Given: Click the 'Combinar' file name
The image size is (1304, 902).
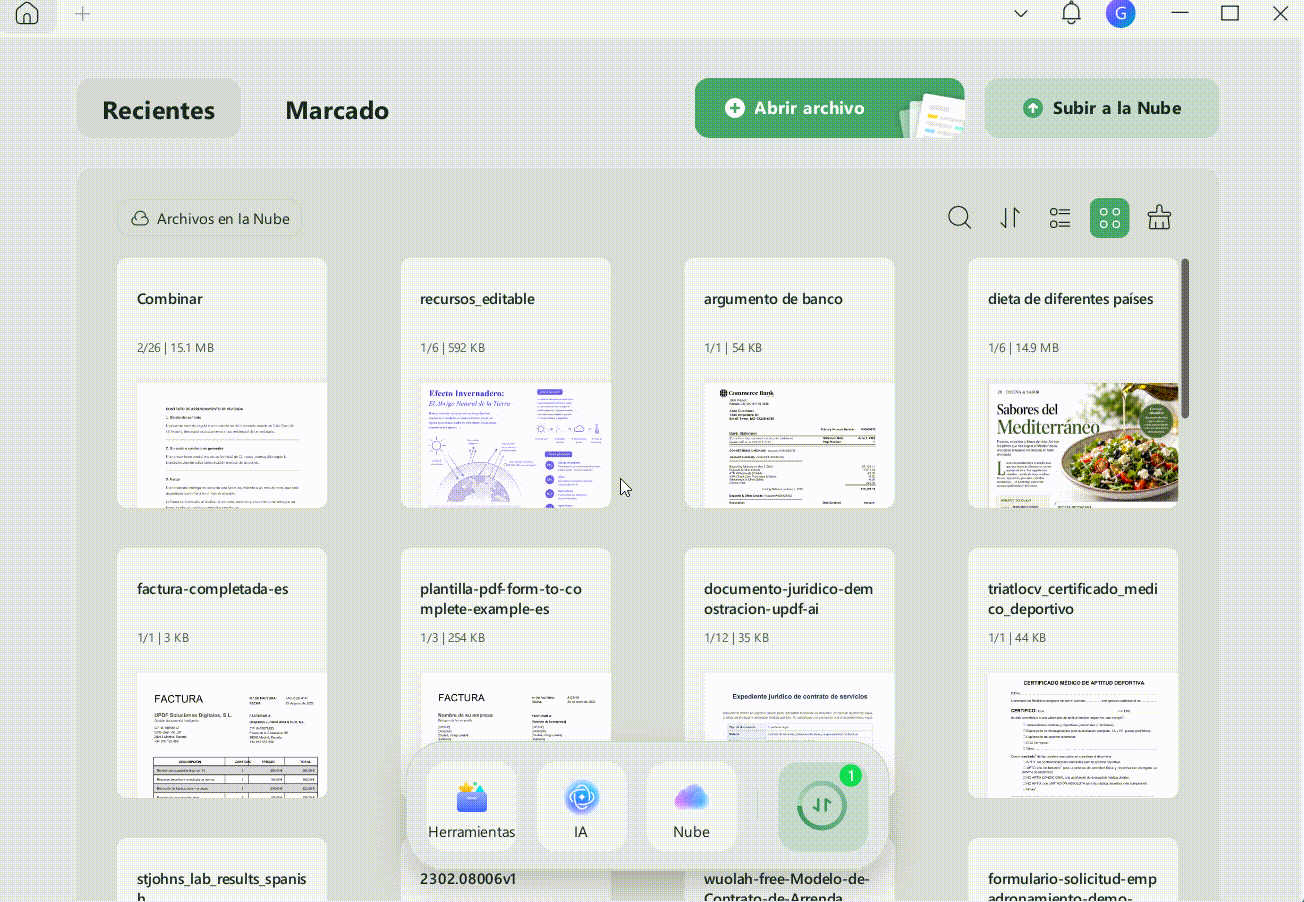Looking at the screenshot, I should pos(170,299).
